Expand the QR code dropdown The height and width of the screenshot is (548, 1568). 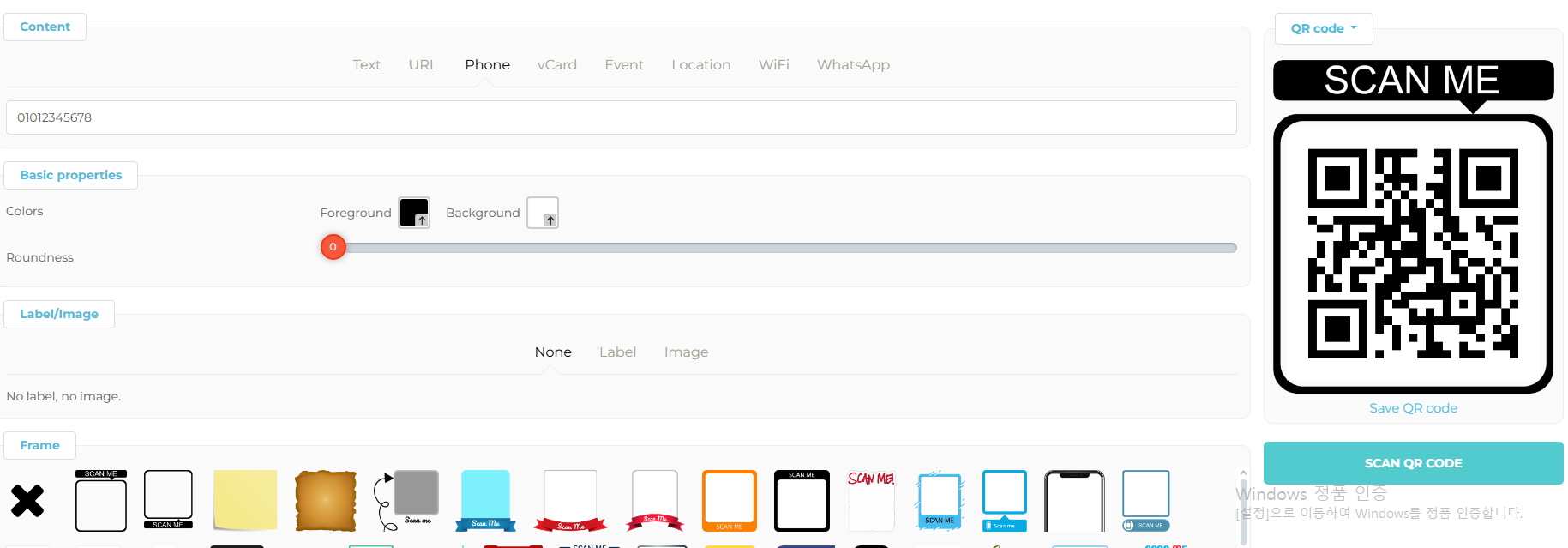point(1324,28)
